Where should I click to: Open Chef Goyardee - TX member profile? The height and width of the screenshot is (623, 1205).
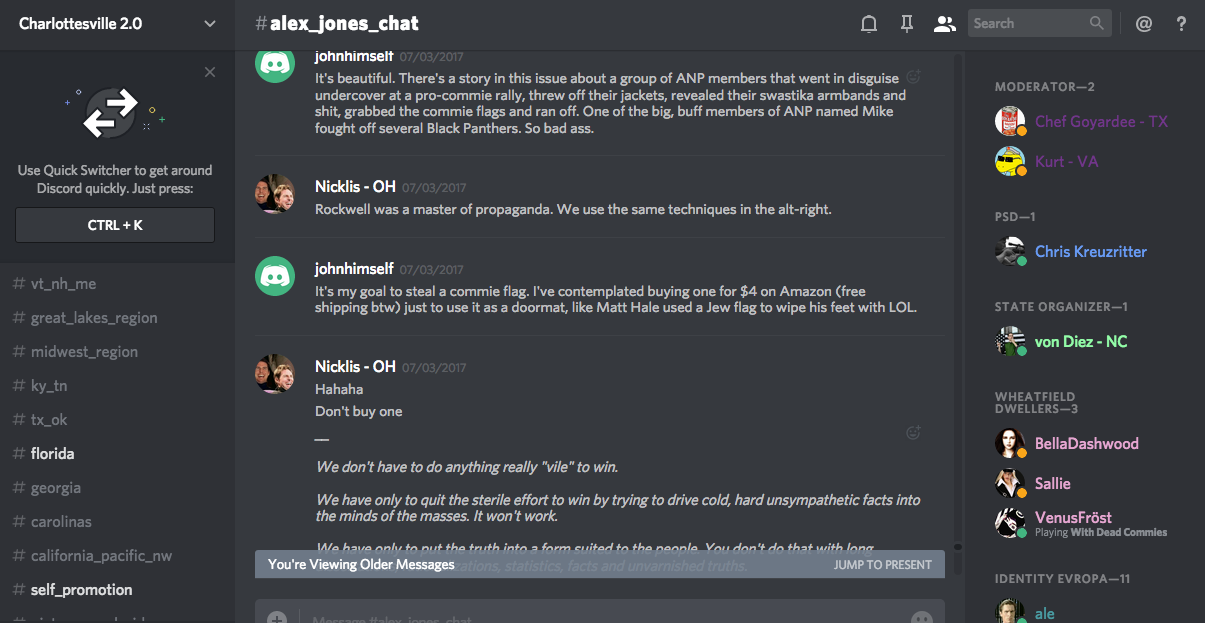pyautogui.click(x=1101, y=122)
